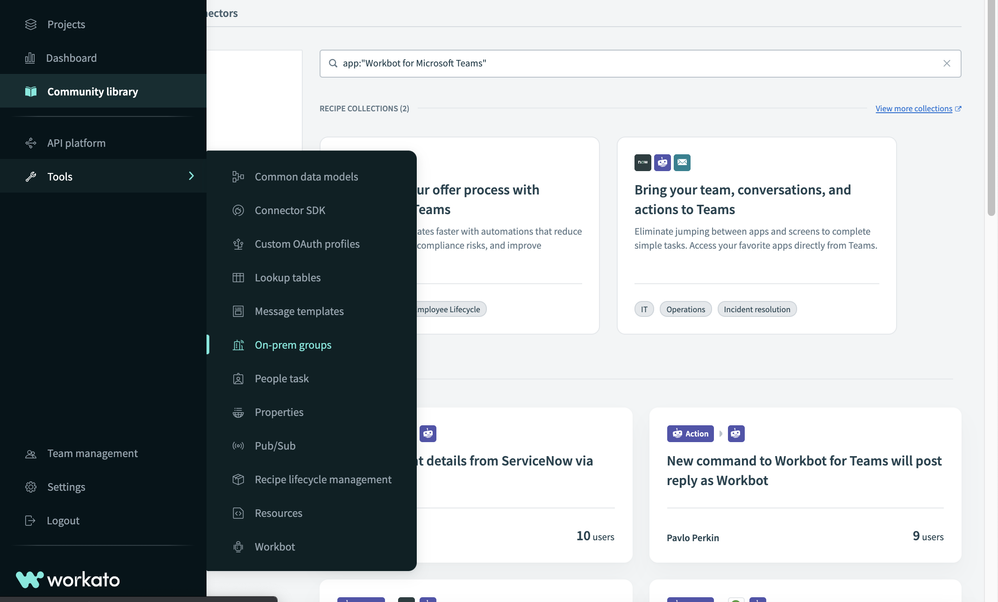Image resolution: width=998 pixels, height=602 pixels.
Task: Click the Operations tag
Action: (685, 309)
